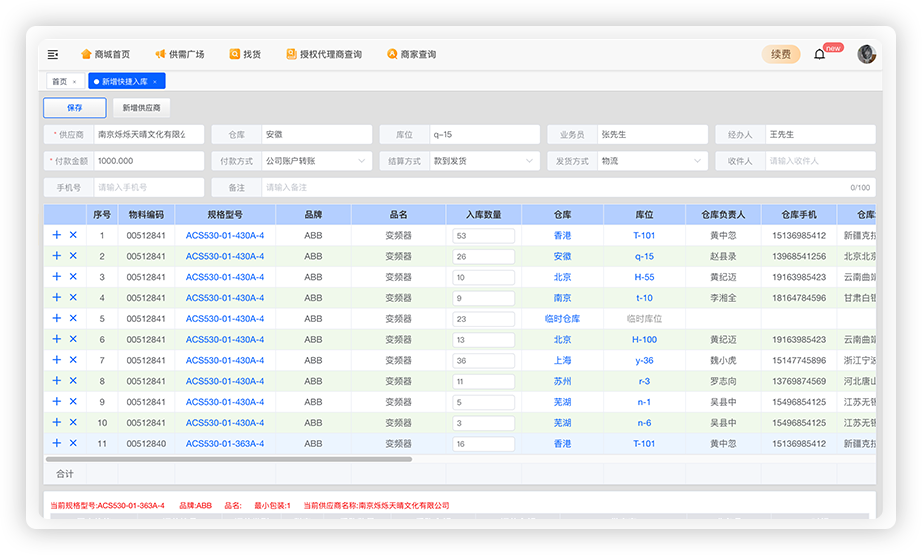Focus the 付款金额 input field
Viewport: 922px width, 555px height.
click(149, 161)
